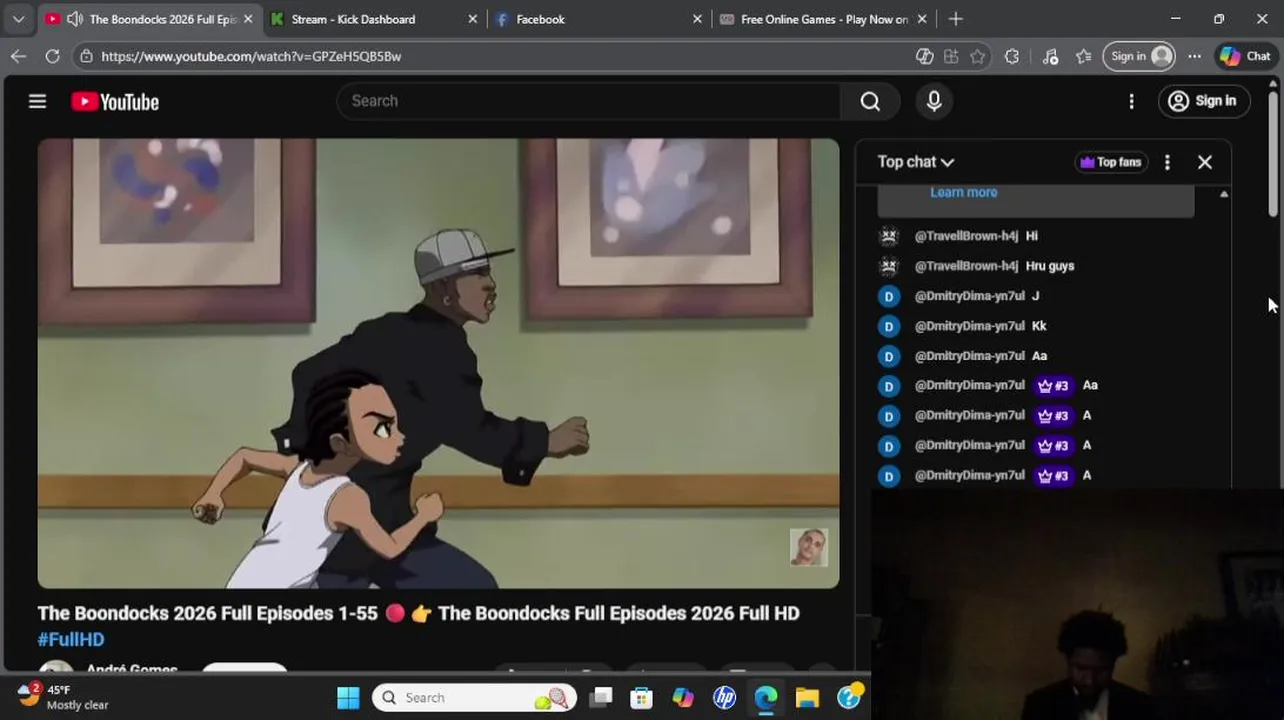Open a new browser tab
1284x720 pixels.
click(x=956, y=19)
